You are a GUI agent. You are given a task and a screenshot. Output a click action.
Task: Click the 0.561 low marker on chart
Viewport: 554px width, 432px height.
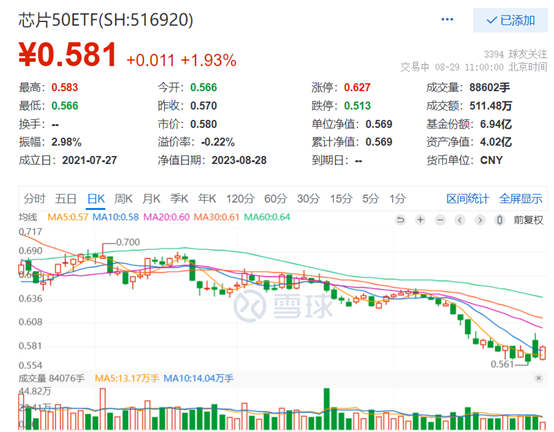point(502,364)
